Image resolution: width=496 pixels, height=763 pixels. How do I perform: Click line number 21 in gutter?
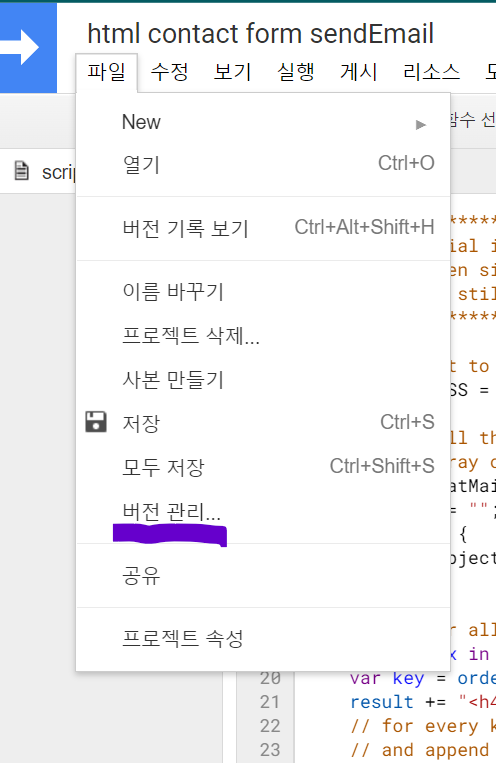coord(270,702)
